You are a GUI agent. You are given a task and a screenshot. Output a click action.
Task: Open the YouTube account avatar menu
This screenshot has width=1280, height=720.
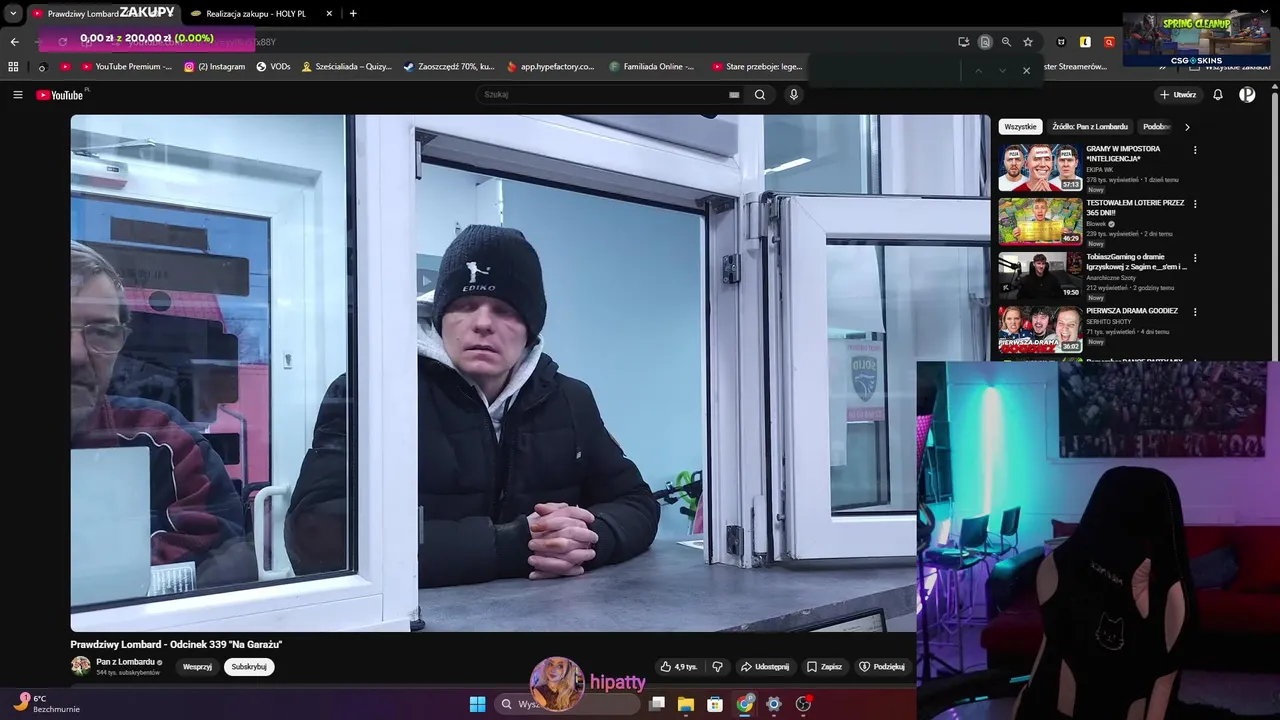tap(1247, 95)
